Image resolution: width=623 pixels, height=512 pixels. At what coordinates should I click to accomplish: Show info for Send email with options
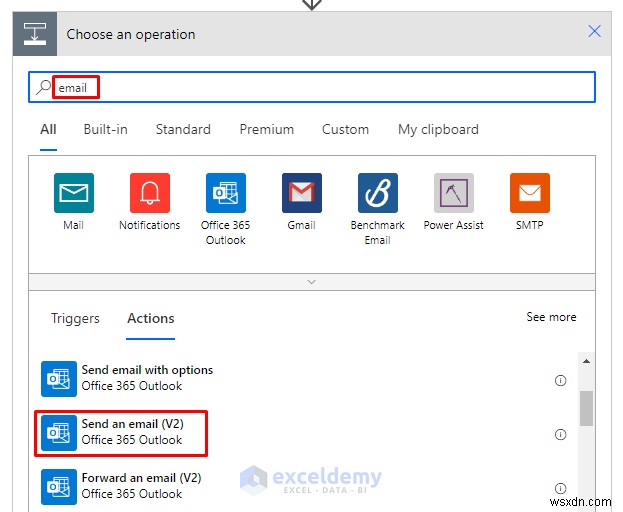pos(560,381)
